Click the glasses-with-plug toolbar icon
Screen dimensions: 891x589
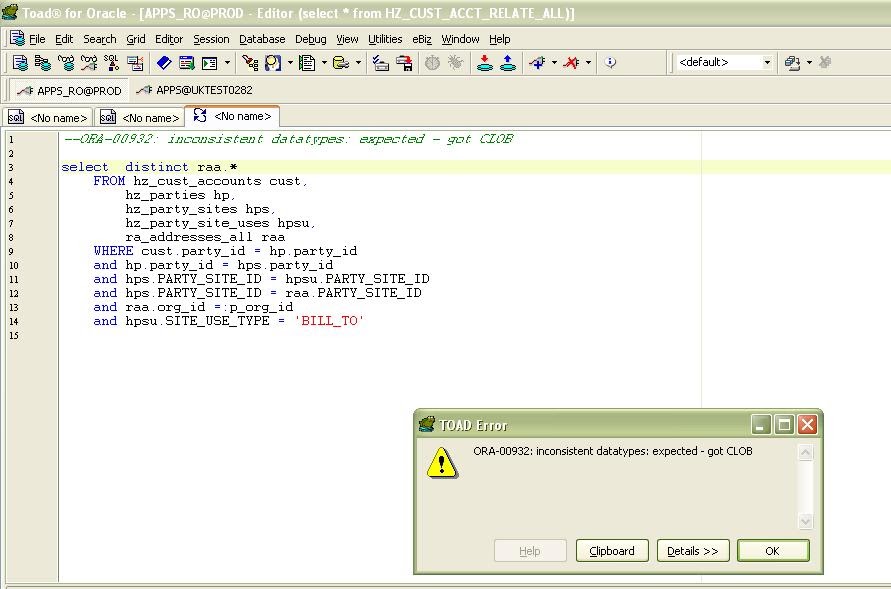[89, 62]
